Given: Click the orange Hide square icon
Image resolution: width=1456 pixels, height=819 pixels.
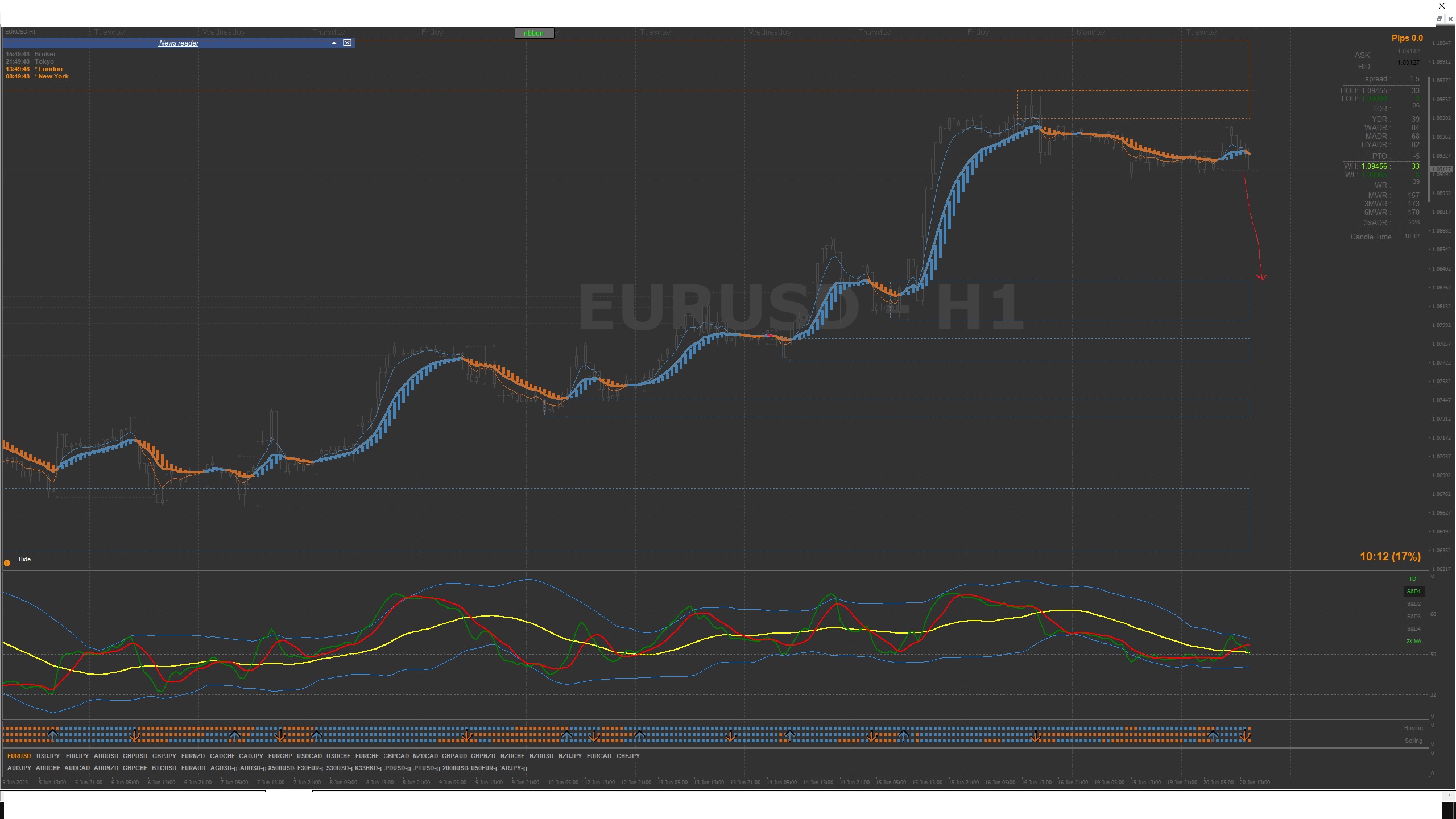Looking at the screenshot, I should point(7,563).
